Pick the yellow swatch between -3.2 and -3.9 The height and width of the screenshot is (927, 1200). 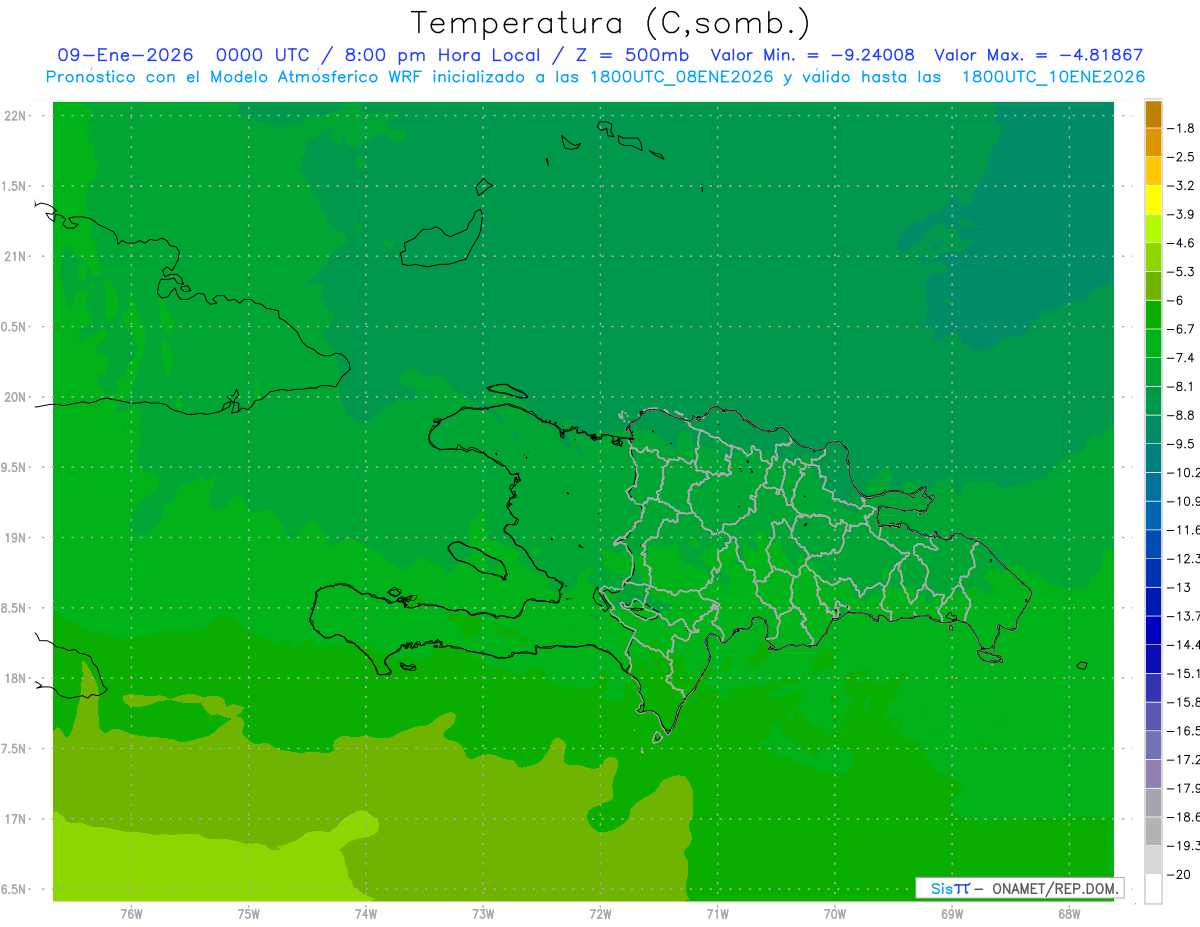point(1153,200)
